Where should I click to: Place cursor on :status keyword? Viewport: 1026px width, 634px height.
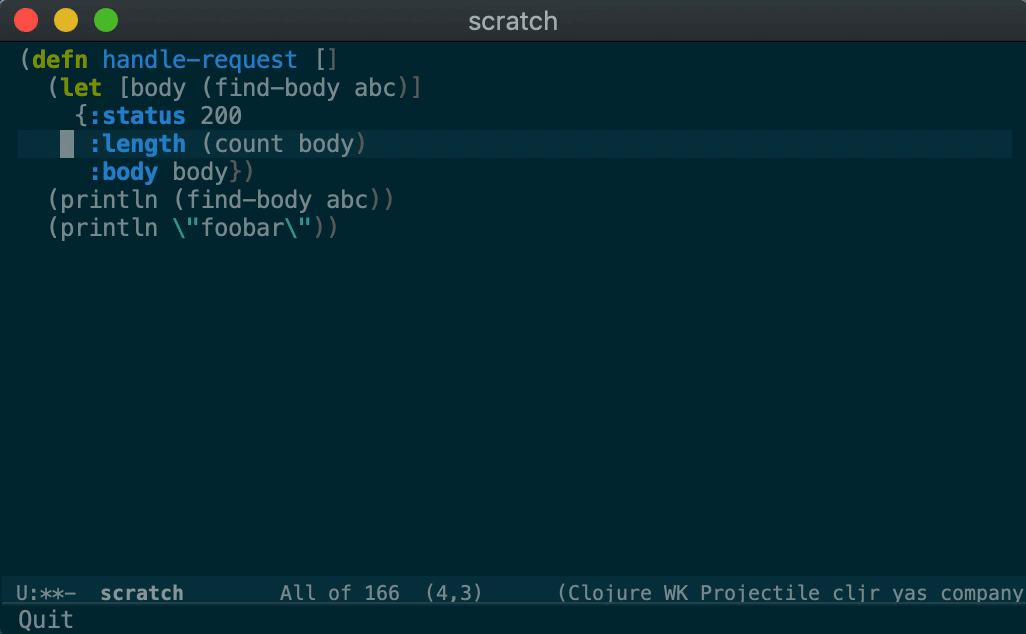(x=137, y=116)
